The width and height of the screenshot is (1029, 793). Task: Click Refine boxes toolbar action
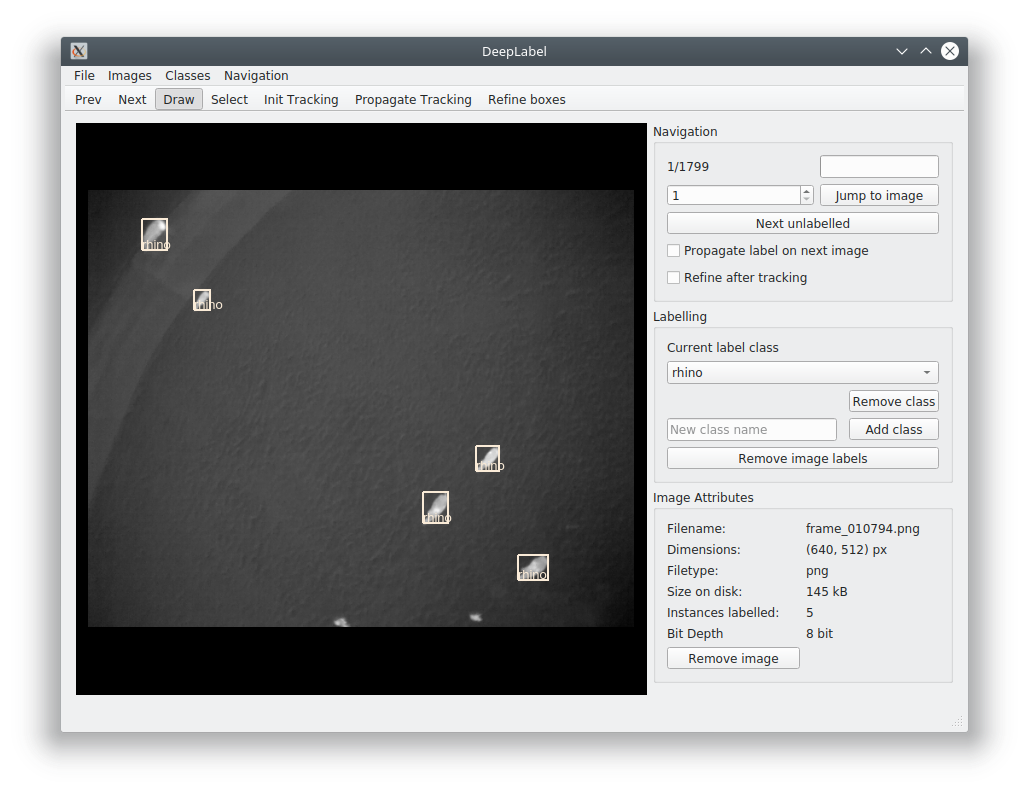click(x=526, y=100)
